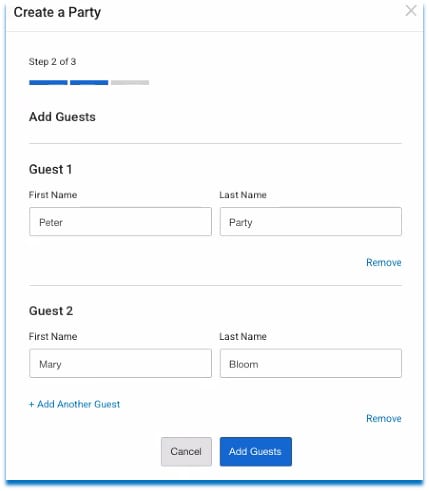Focus the Guest 2 Last Name field containing Bloom
The width and height of the screenshot is (429, 491).
pyautogui.click(x=311, y=363)
